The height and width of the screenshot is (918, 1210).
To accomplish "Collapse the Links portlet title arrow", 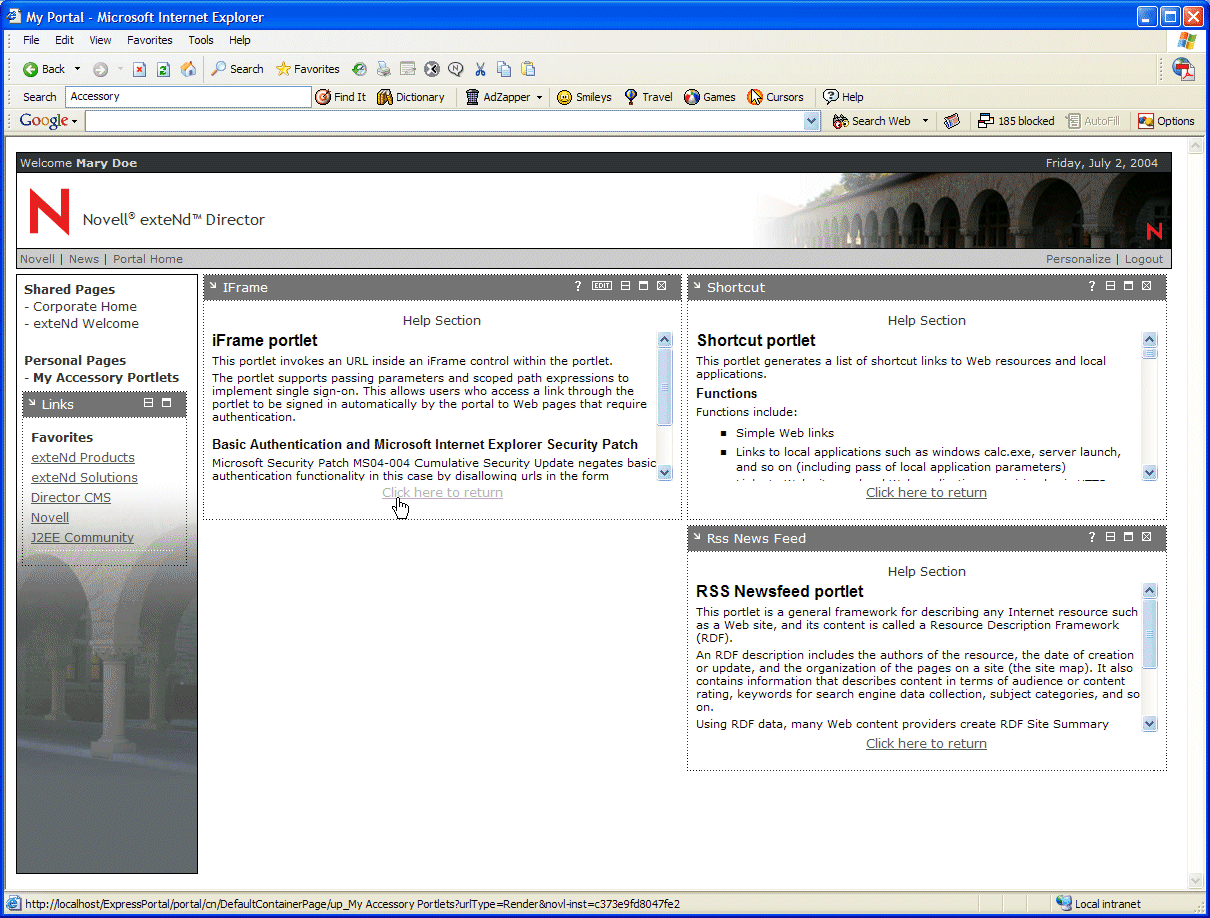I will tap(32, 403).
